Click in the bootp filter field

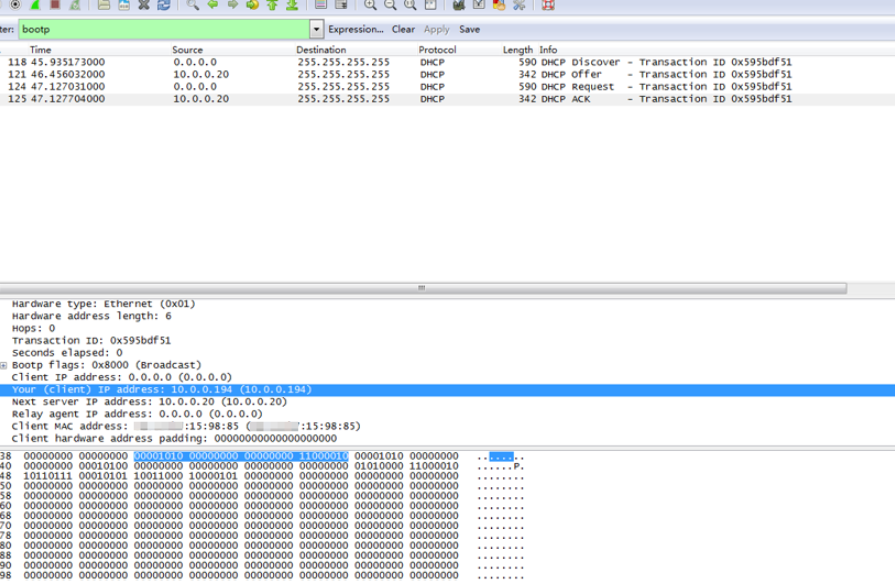tap(164, 29)
